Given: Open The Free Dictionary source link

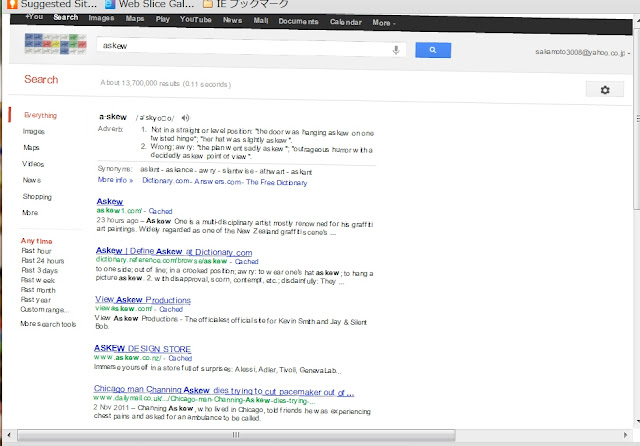Looking at the screenshot, I should (x=276, y=182).
